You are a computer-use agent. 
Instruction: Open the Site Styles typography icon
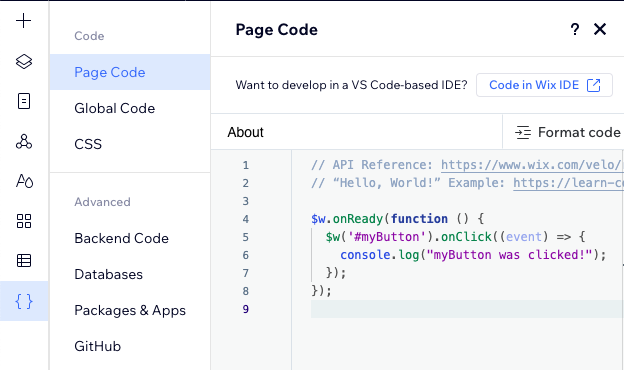(24, 181)
